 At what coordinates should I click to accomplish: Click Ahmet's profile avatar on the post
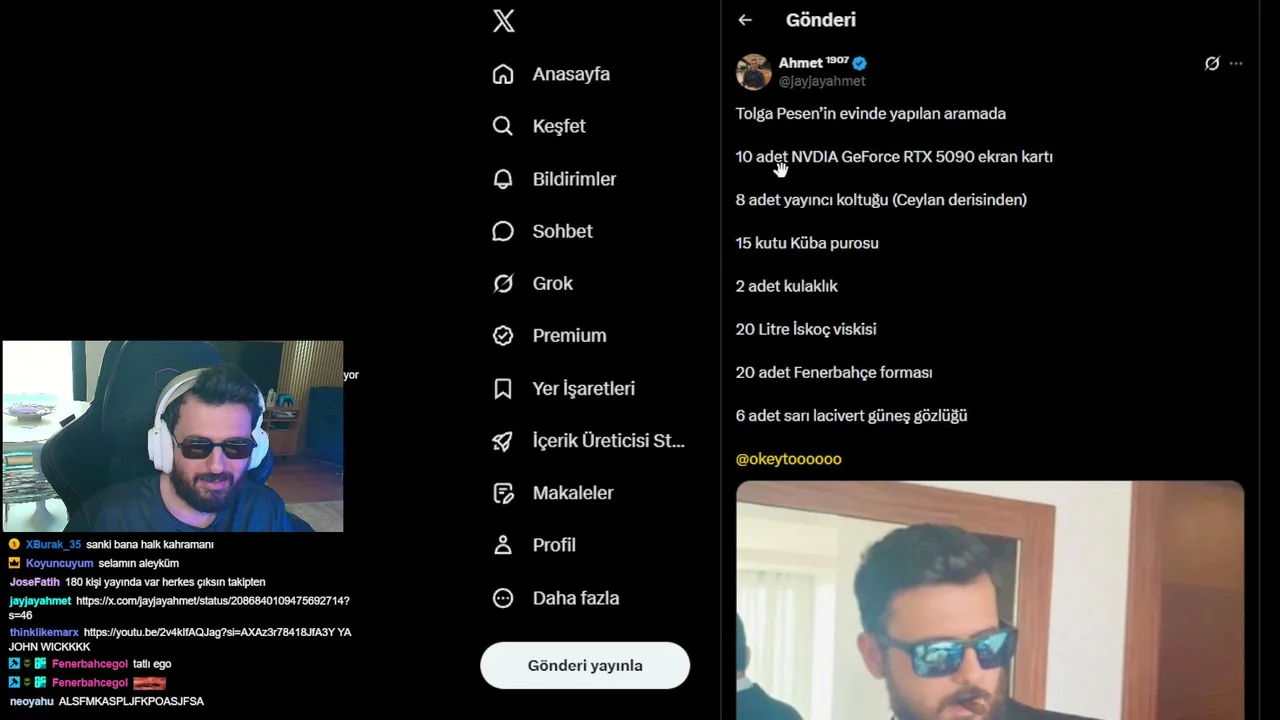[x=754, y=72]
